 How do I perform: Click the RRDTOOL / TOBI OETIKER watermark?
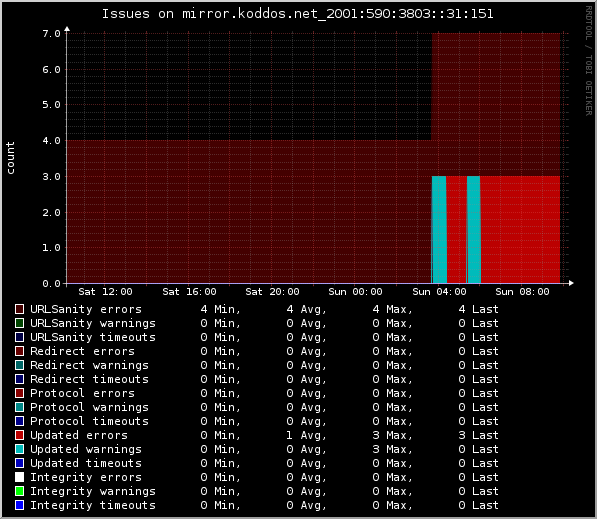(x=589, y=61)
